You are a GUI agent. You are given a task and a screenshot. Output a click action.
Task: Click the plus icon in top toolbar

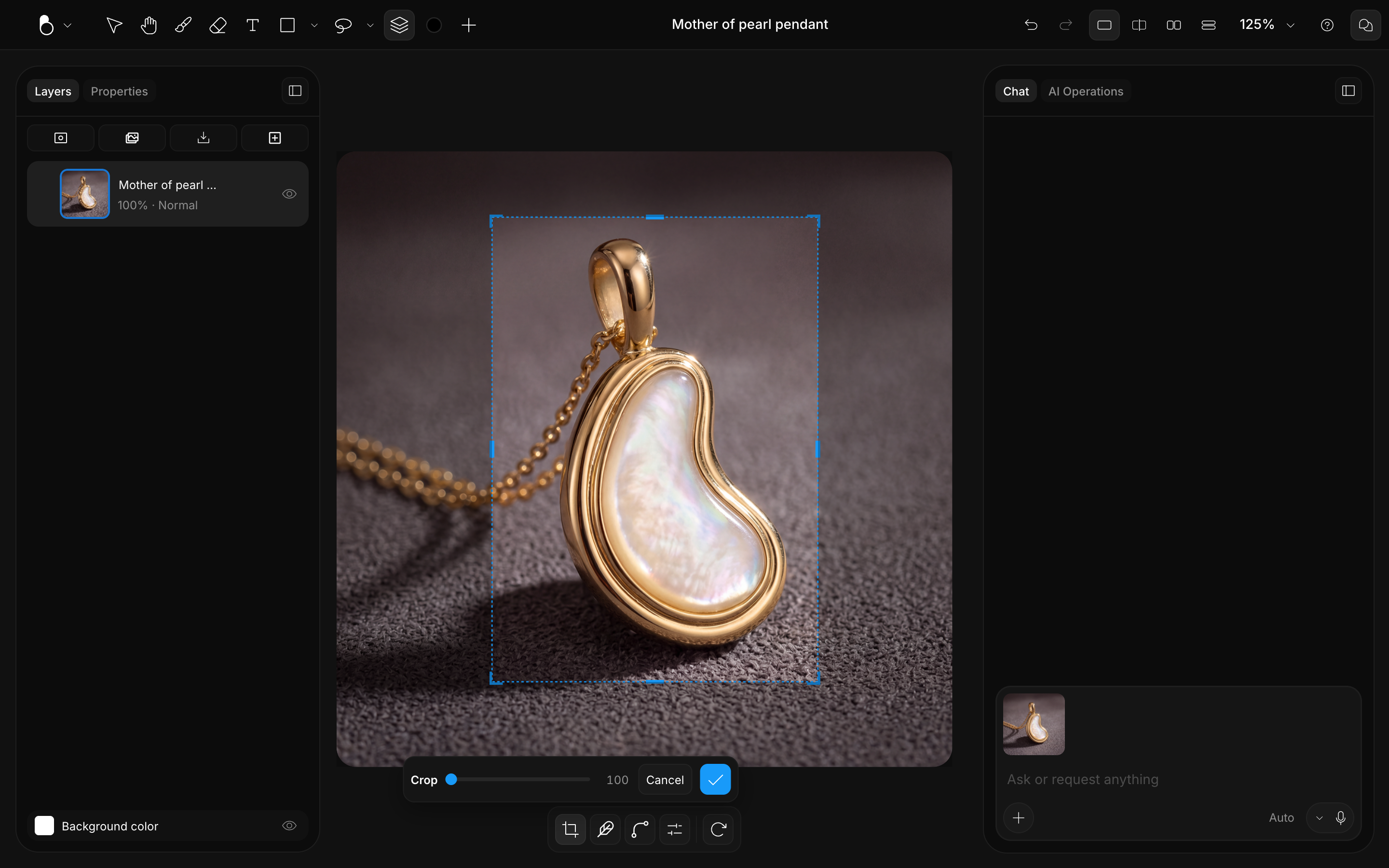point(469,25)
